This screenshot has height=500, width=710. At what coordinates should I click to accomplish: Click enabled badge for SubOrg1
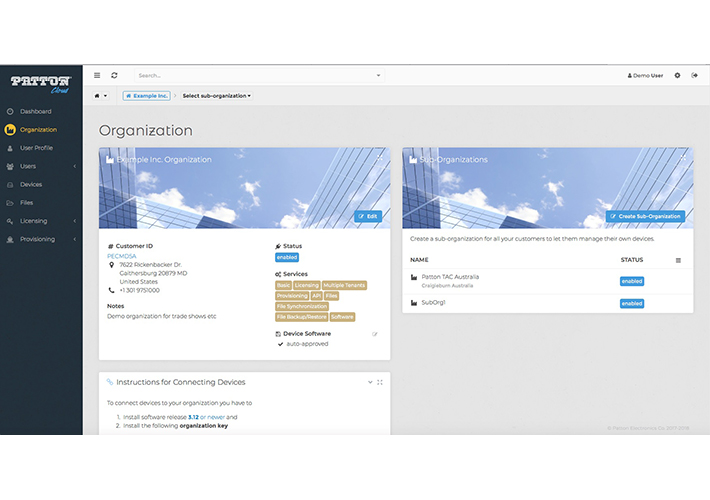(x=632, y=303)
